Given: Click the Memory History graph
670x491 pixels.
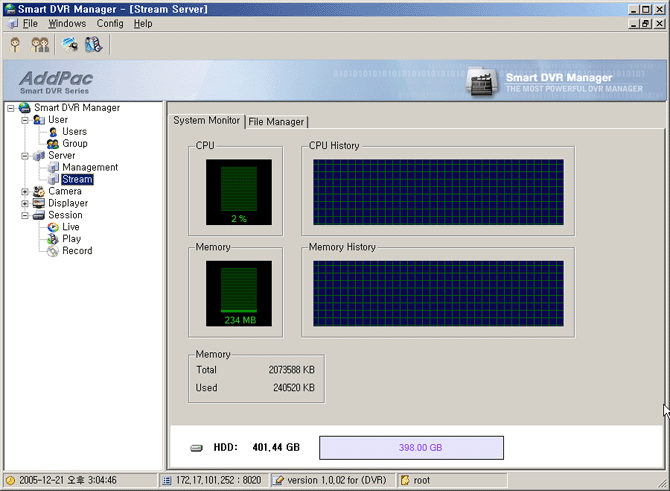Looking at the screenshot, I should point(438,294).
